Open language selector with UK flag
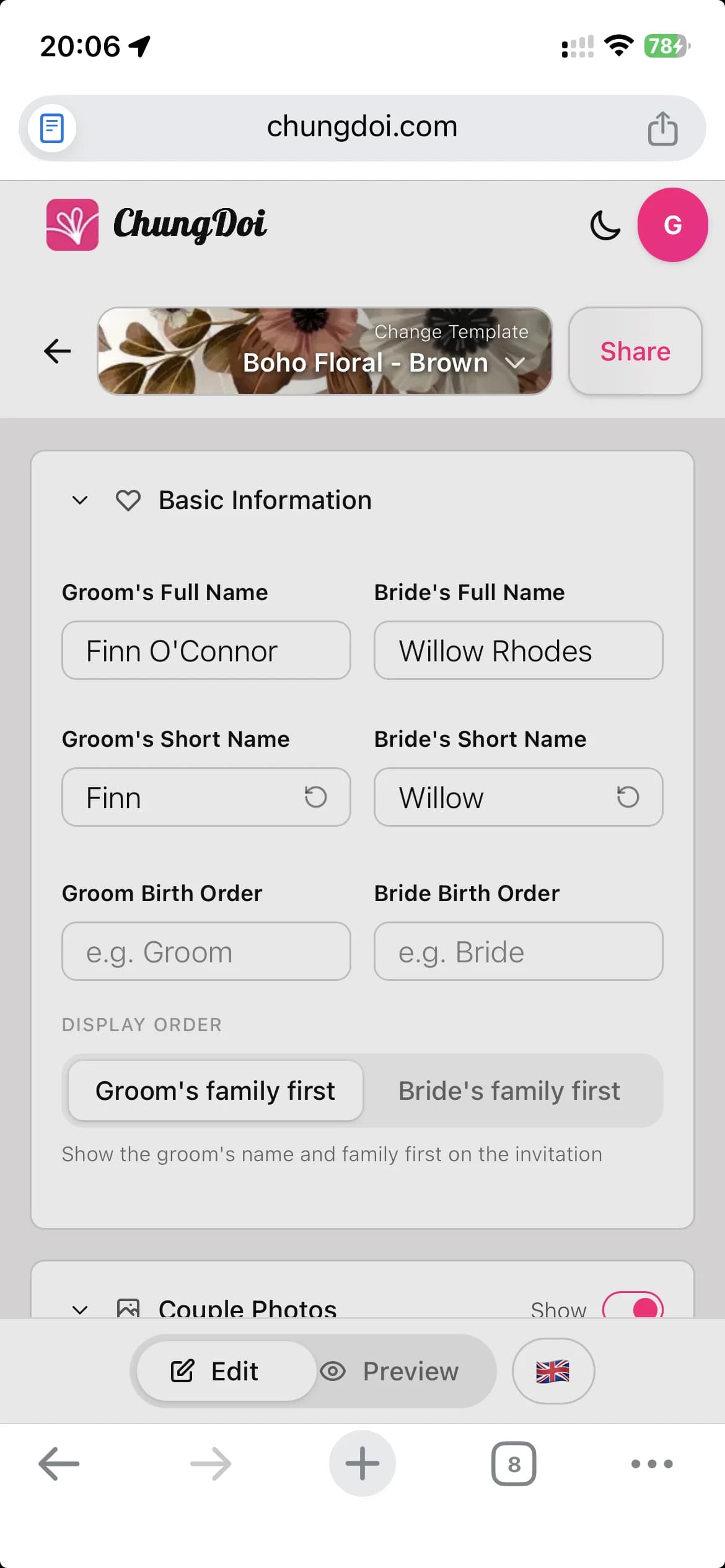Screen dimensions: 725x1568 [x=553, y=1371]
